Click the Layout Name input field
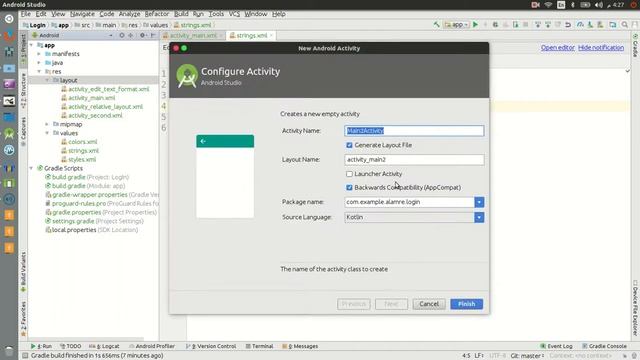 414,160
